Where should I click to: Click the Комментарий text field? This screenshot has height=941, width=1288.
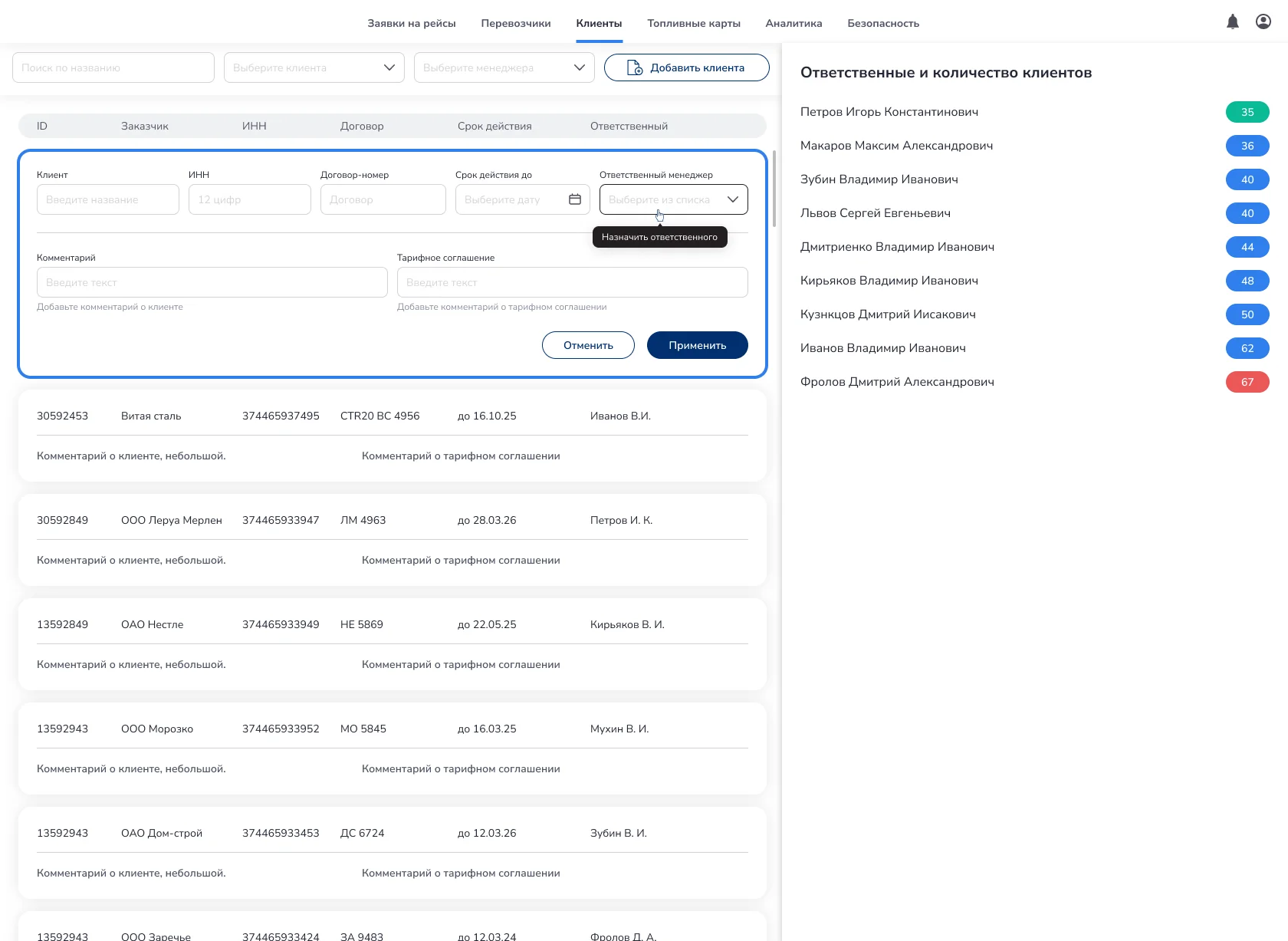(x=212, y=282)
